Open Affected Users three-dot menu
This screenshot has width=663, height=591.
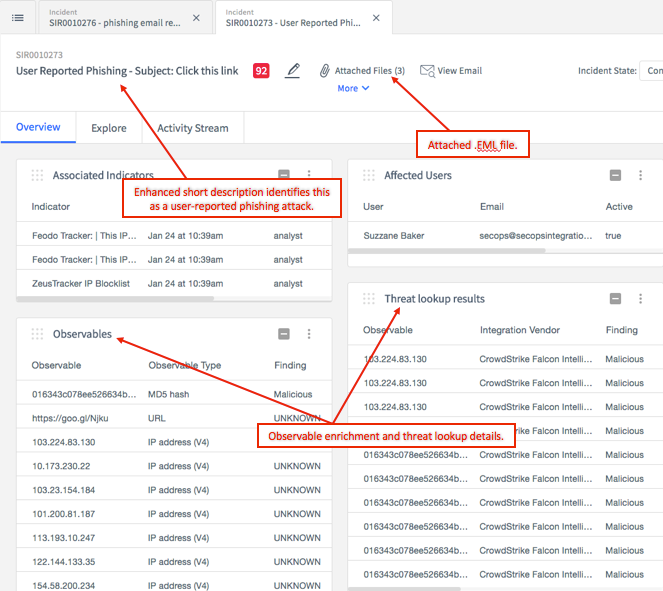click(641, 175)
